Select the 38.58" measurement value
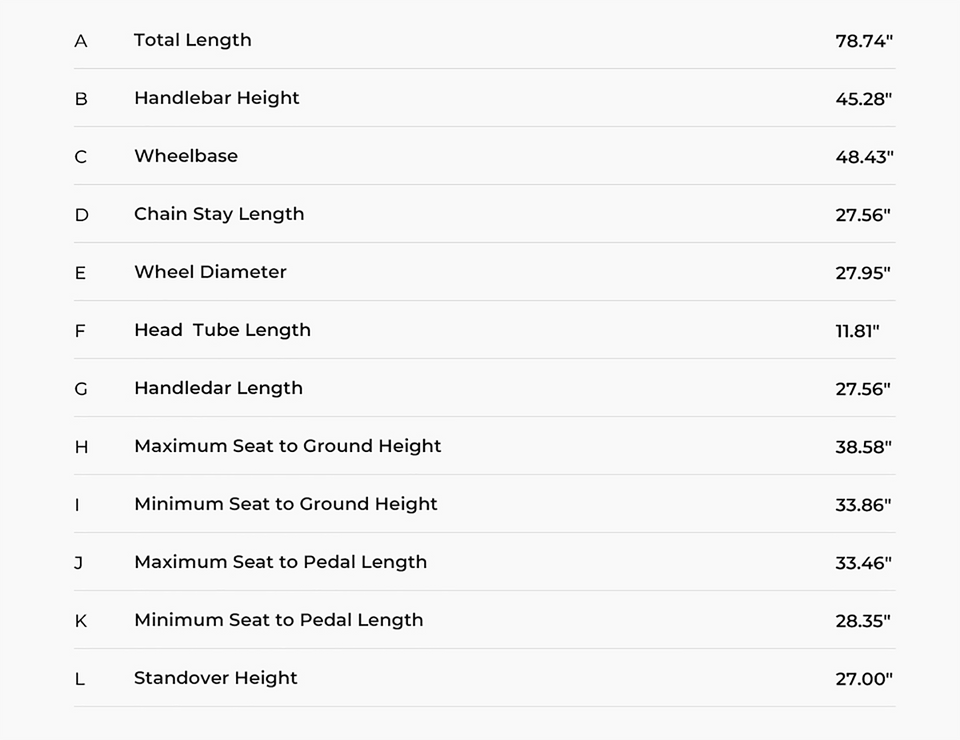Screen dimensions: 960x740 click(863, 447)
